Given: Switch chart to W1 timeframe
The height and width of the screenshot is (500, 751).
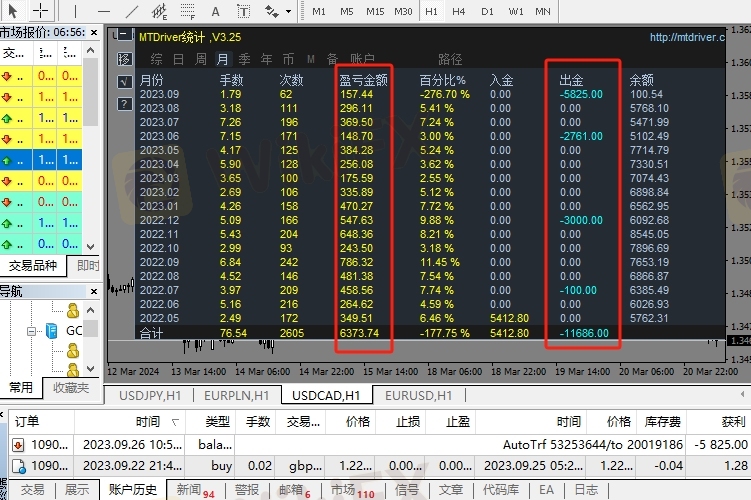Looking at the screenshot, I should (x=515, y=11).
